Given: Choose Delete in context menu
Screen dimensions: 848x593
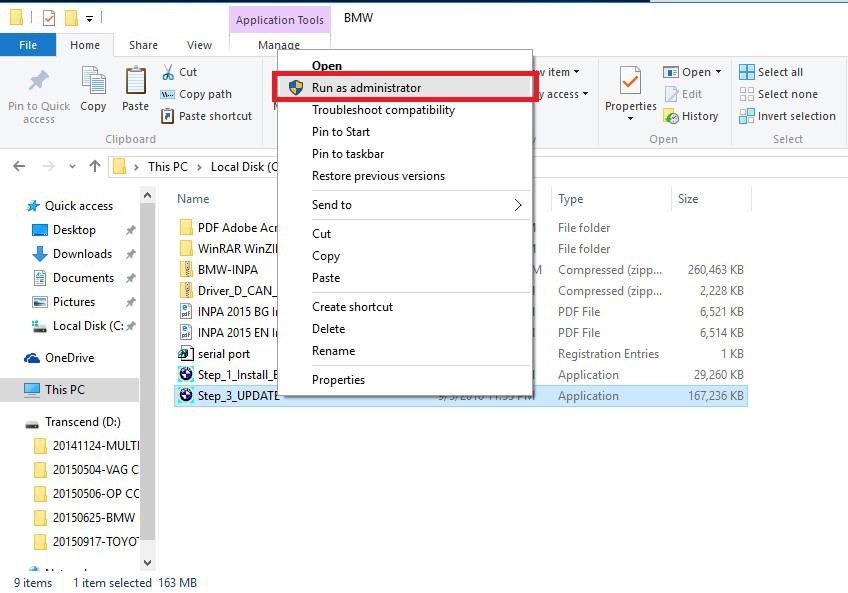Looking at the screenshot, I should tap(405, 329).
